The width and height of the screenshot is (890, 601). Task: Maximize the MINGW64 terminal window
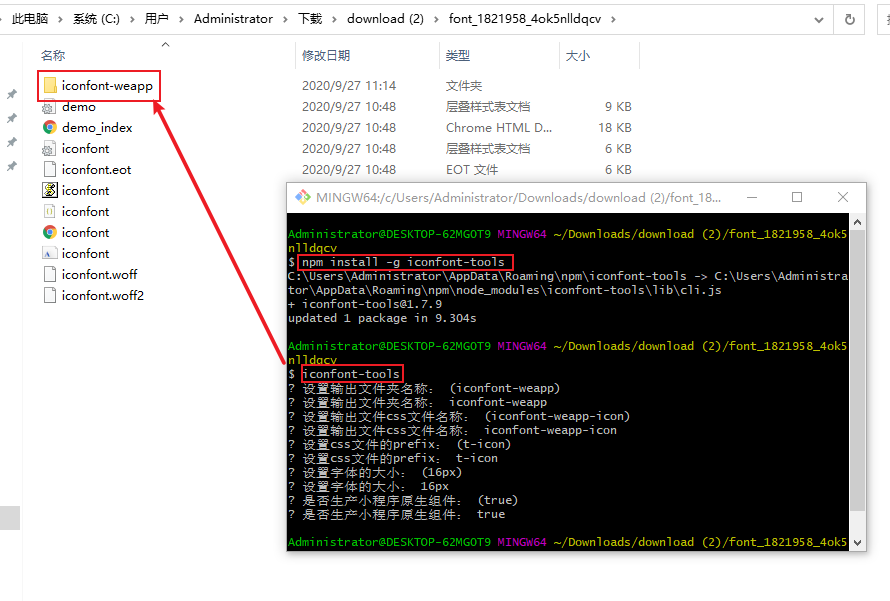click(797, 197)
